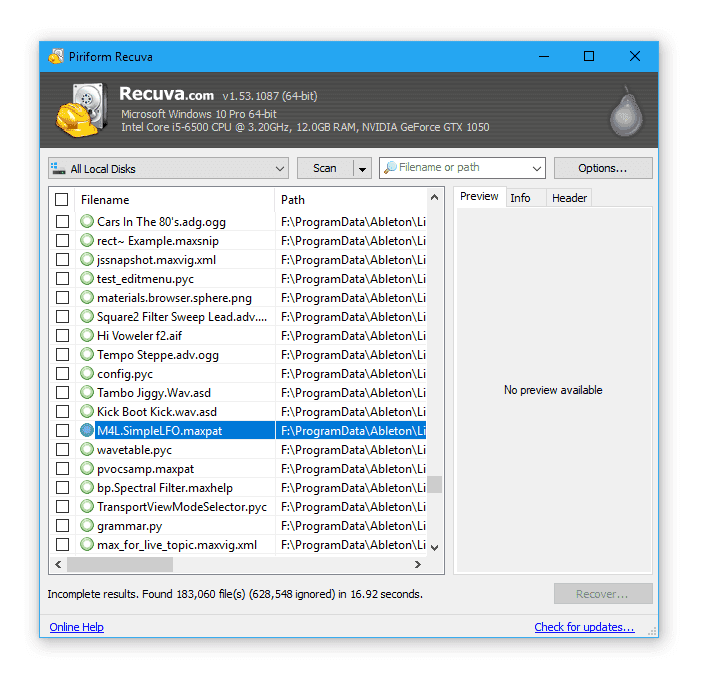Select the file row Hi Voweler f2.aif
The height and width of the screenshot is (674, 701).
click(x=238, y=335)
